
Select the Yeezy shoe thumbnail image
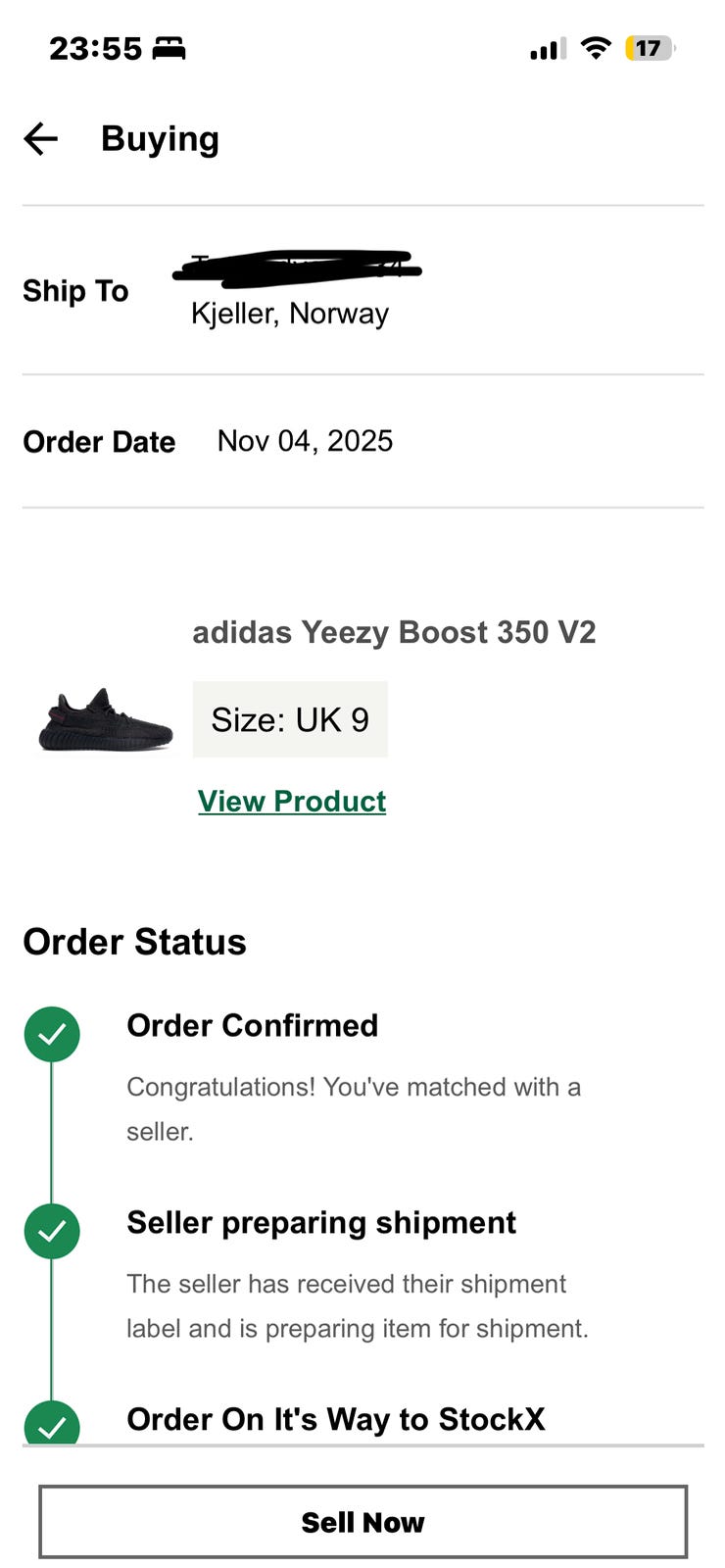[105, 720]
